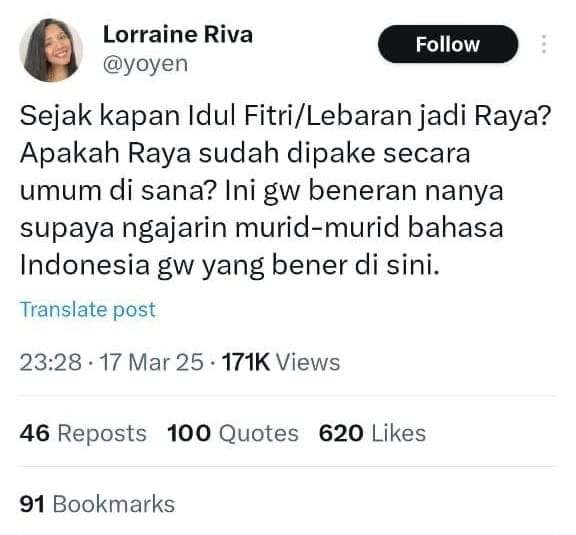Open the Lorraine Riva display name
The image size is (576, 535).
[178, 35]
